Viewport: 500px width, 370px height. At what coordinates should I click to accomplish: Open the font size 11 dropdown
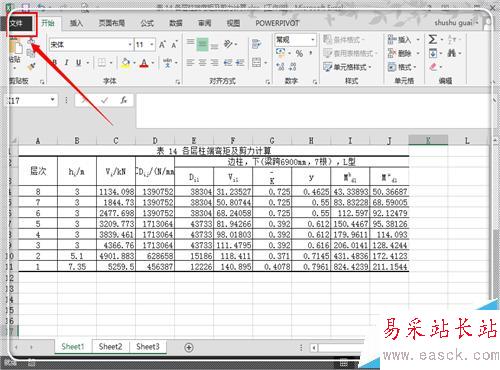[151, 44]
